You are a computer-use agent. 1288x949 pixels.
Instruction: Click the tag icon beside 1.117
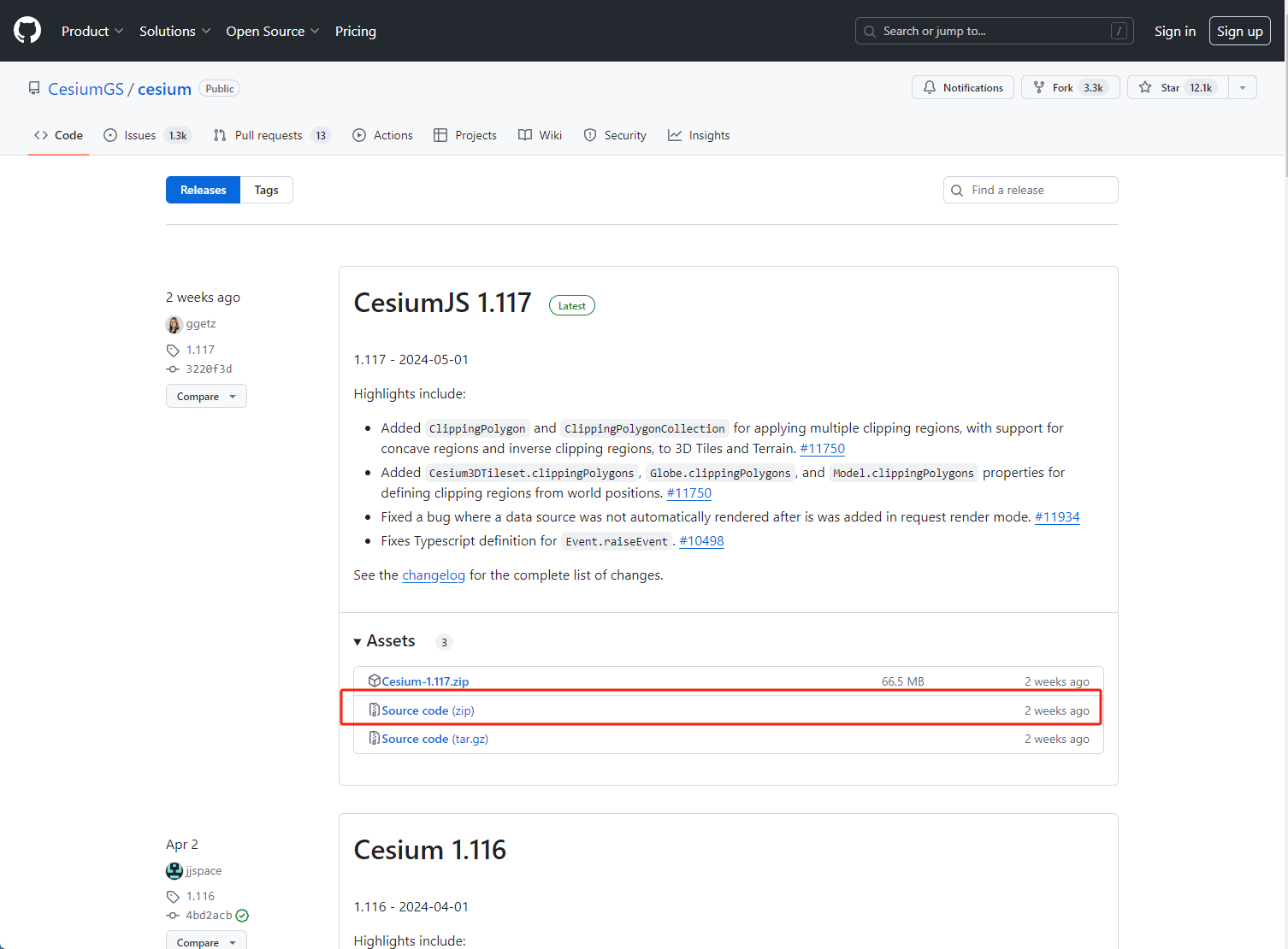(x=173, y=351)
